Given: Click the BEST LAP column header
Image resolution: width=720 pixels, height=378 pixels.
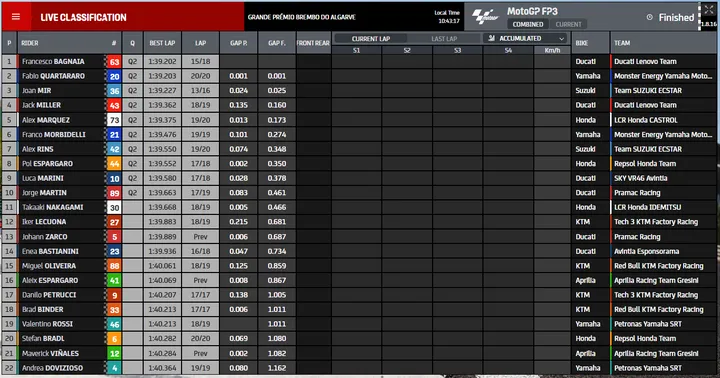Looking at the screenshot, I should tap(162, 43).
